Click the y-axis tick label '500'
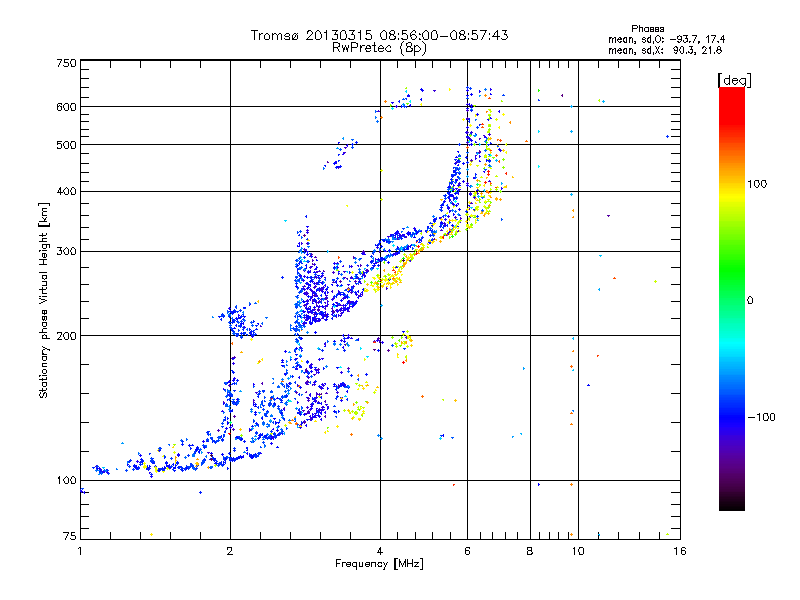This screenshot has height=600, width=800. pos(66,145)
